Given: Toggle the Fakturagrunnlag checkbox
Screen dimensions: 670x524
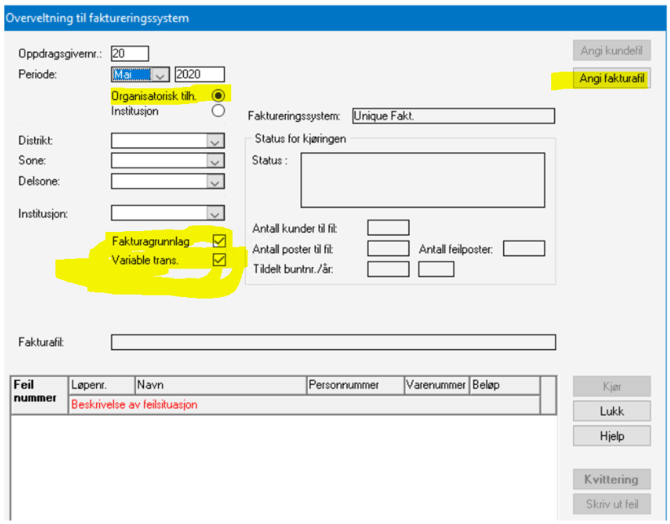Looking at the screenshot, I should pos(219,241).
